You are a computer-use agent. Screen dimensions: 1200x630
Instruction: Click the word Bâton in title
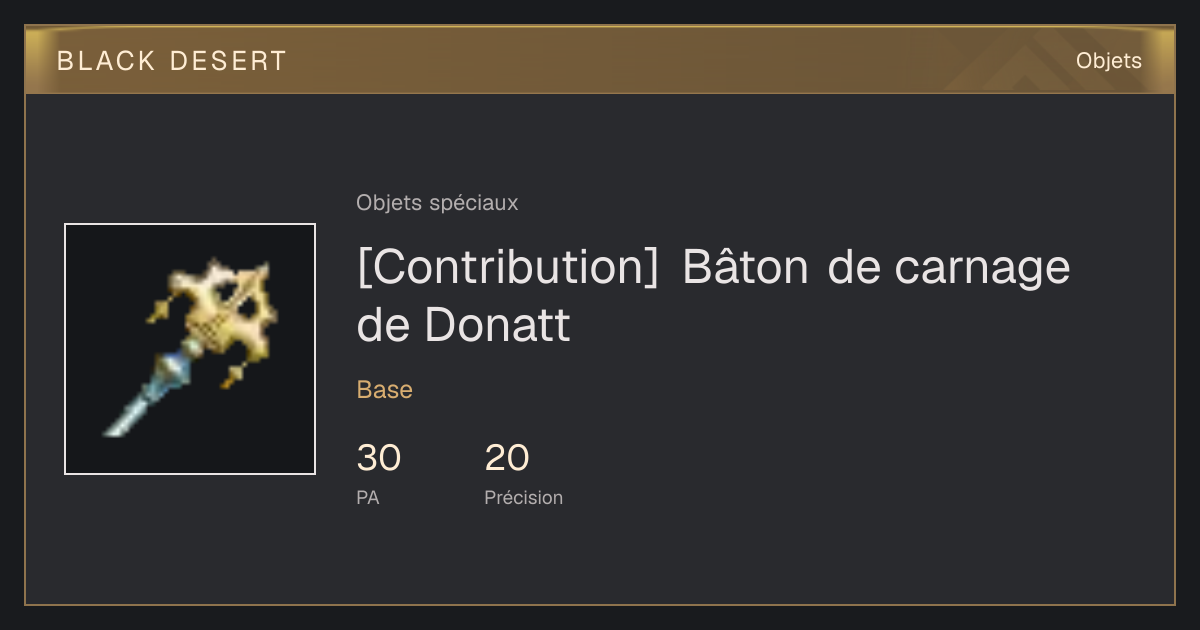(746, 268)
